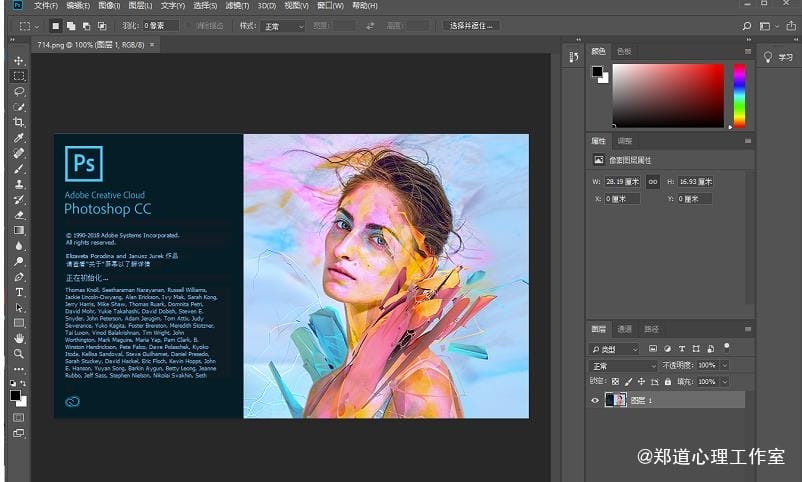Toggle lock image pixels brush icon
Image resolution: width=802 pixels, height=482 pixels.
point(628,382)
